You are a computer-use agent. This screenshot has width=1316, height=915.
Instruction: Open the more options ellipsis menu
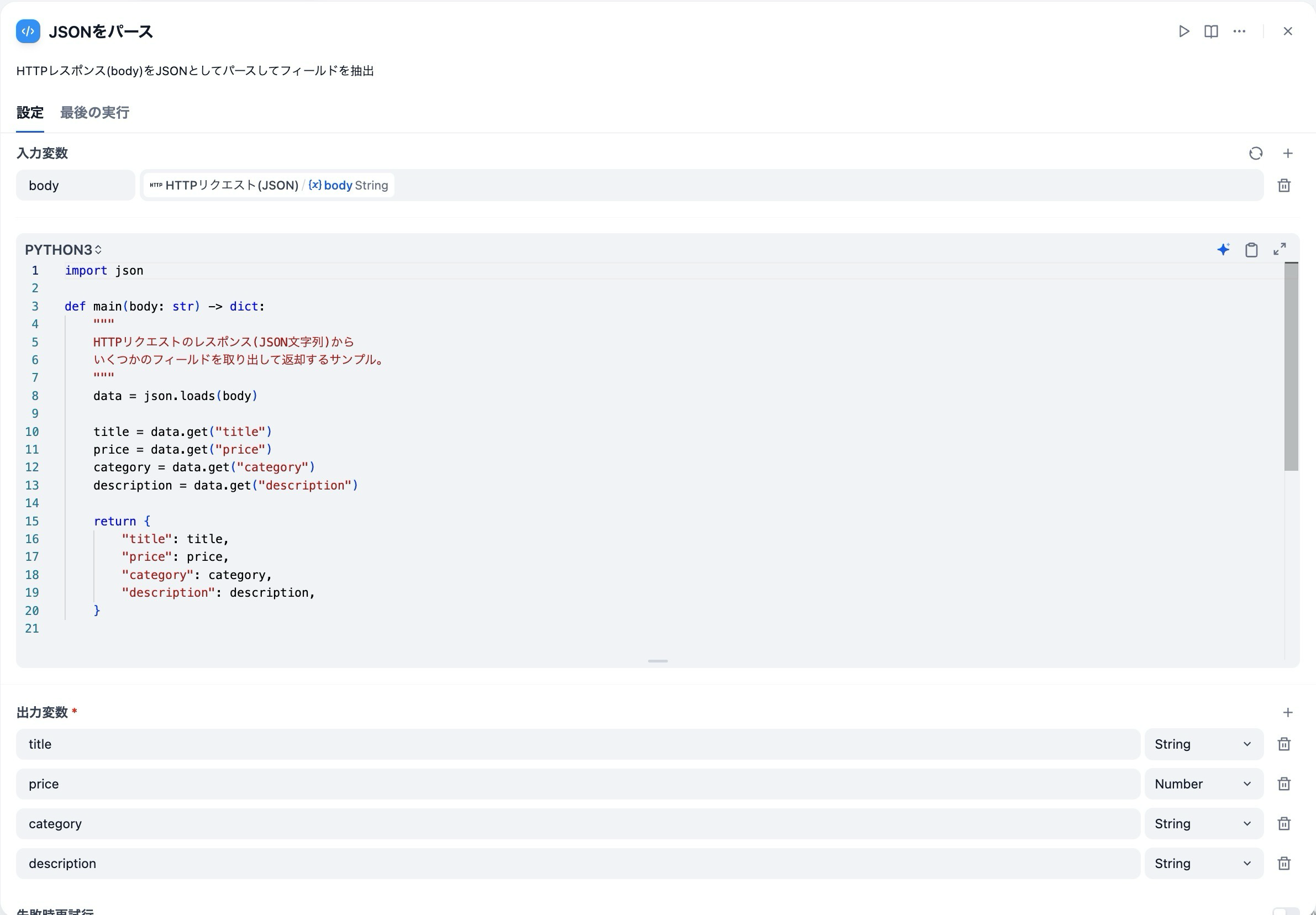click(1239, 31)
